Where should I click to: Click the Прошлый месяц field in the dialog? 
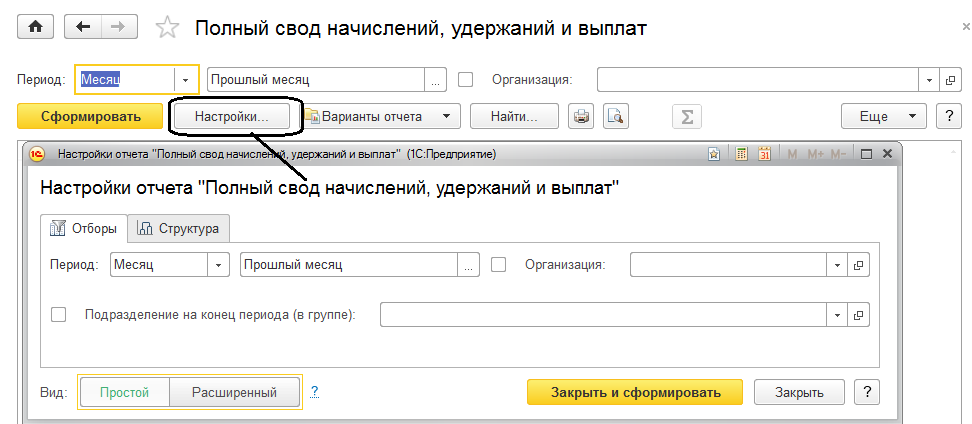click(350, 265)
